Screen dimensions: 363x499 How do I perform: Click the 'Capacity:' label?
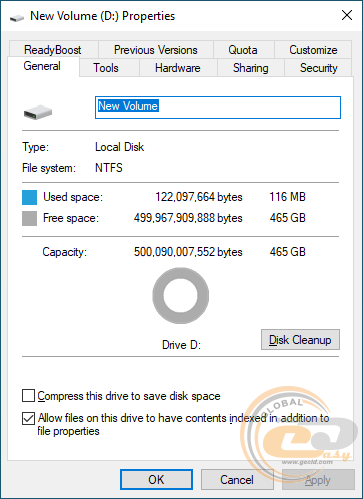click(65, 252)
